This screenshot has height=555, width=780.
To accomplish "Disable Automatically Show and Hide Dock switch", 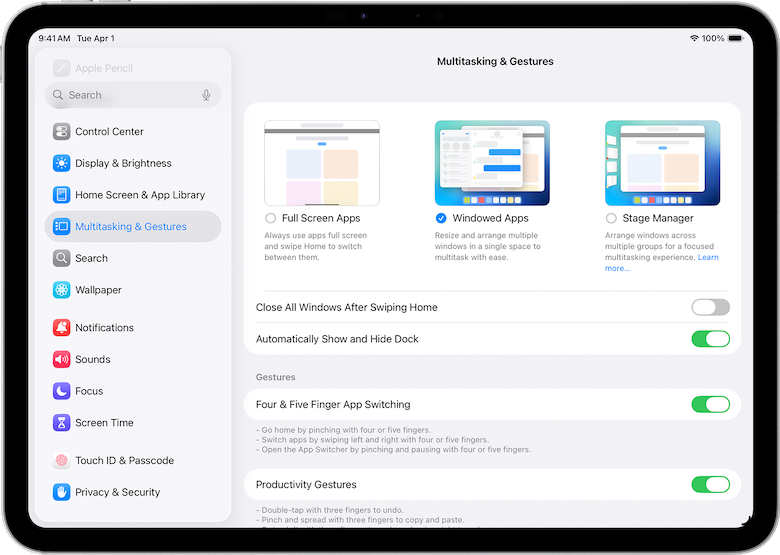I will click(710, 339).
